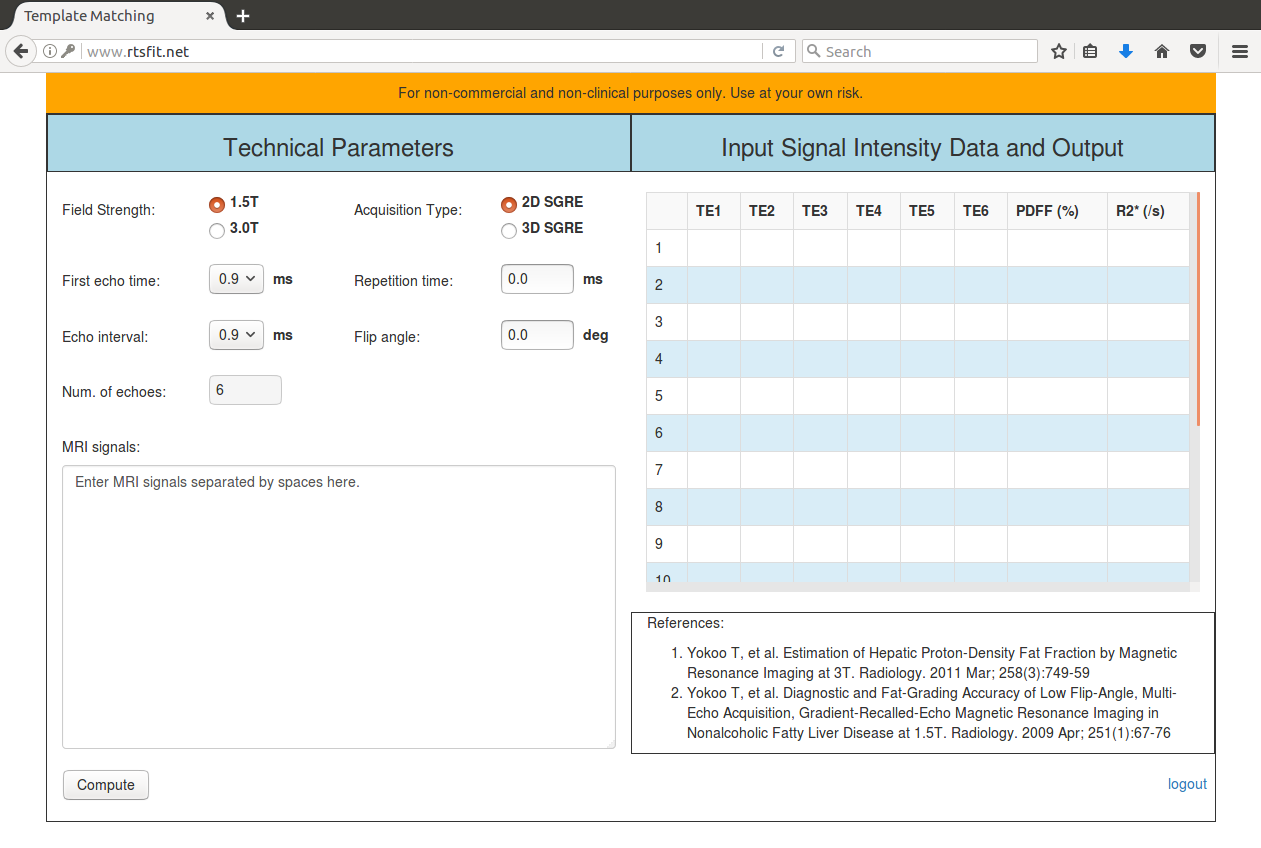Image resolution: width=1261 pixels, height=848 pixels.
Task: Expand the Echo interval dropdown
Action: click(x=236, y=335)
